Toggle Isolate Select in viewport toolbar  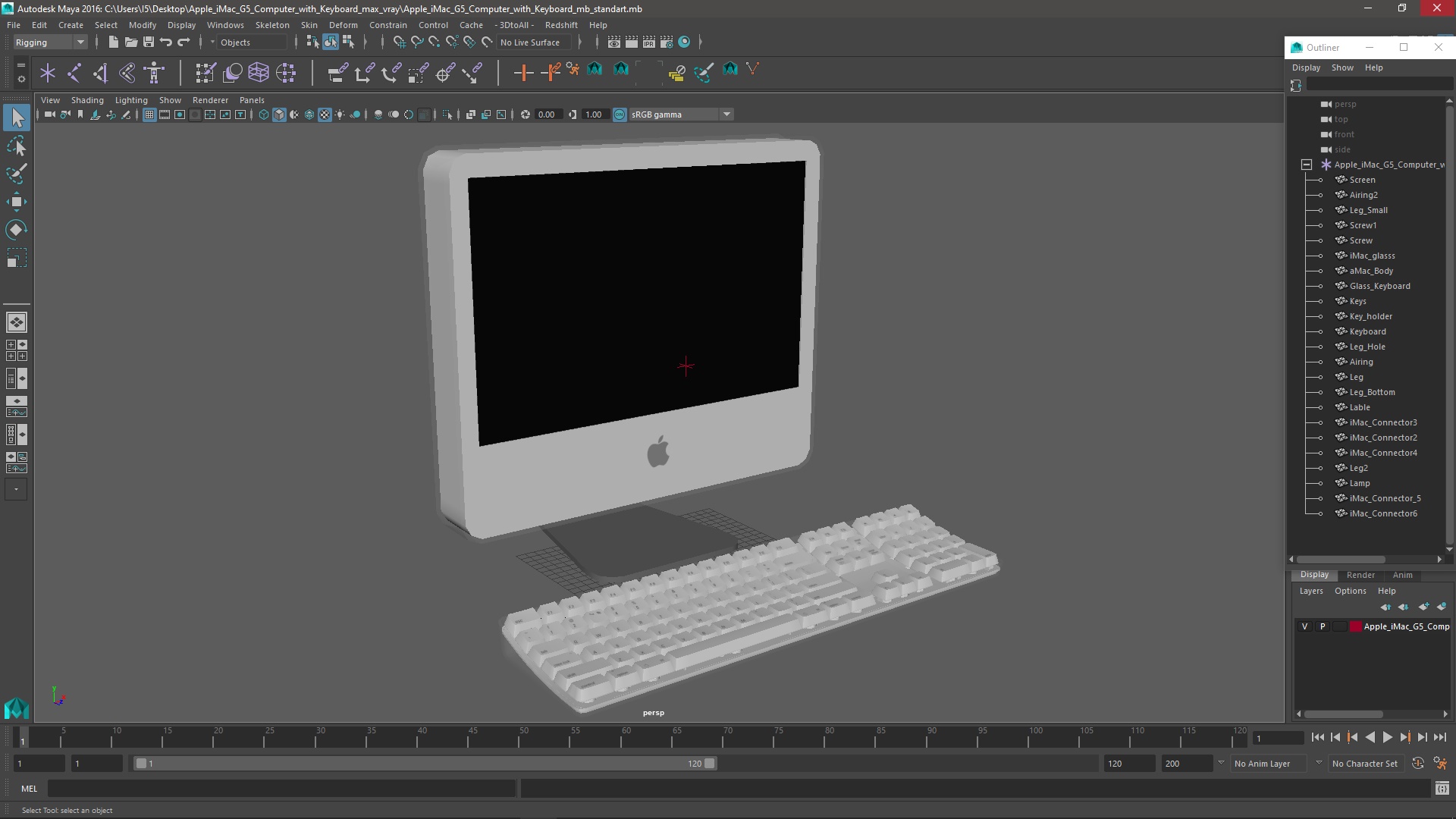coord(447,115)
